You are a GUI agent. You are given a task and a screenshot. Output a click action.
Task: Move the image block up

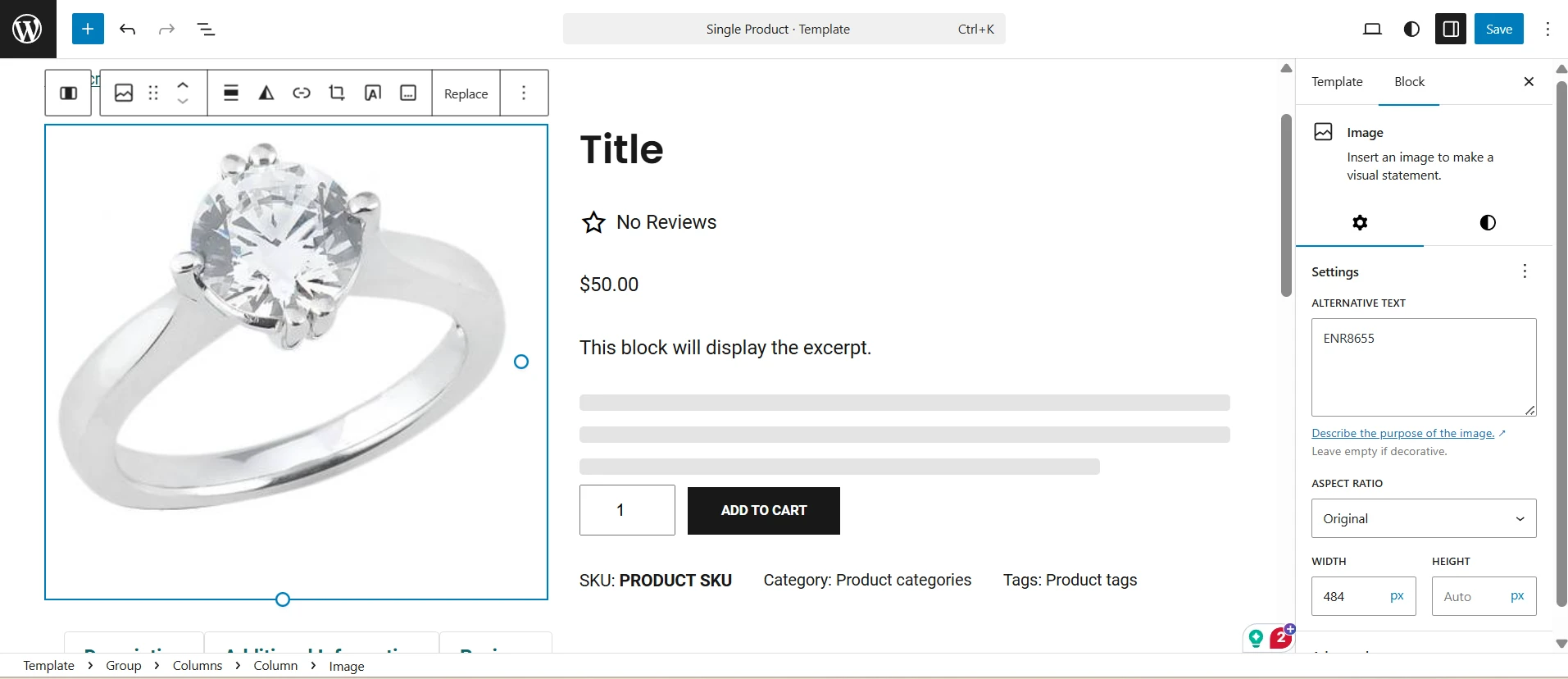(x=183, y=84)
